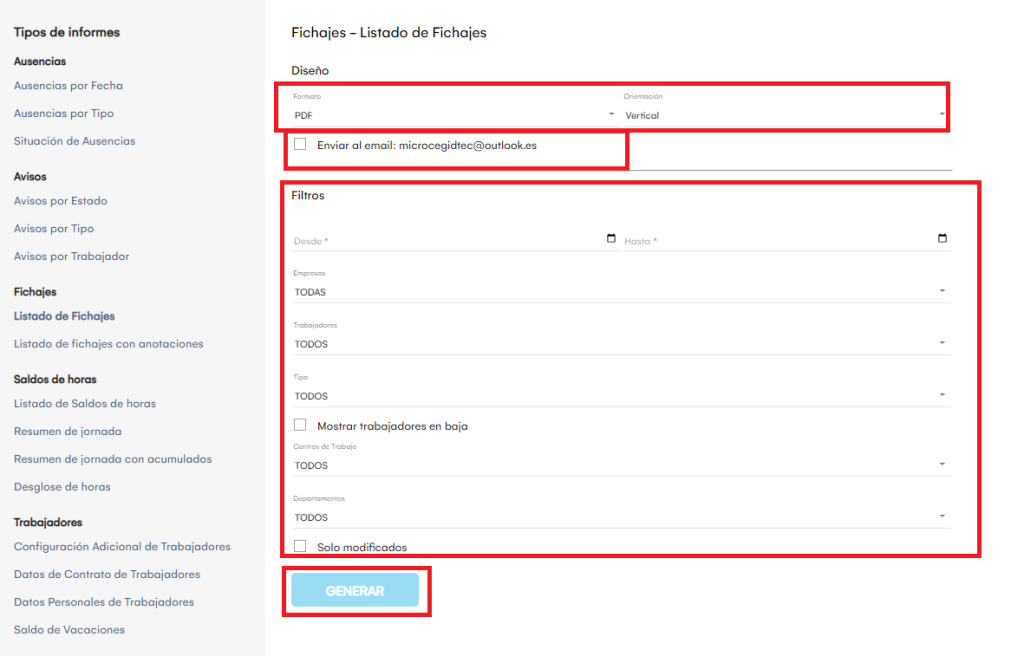Expand the Orientación Vertical dropdown
This screenshot has height=656, width=1024.
coord(783,115)
